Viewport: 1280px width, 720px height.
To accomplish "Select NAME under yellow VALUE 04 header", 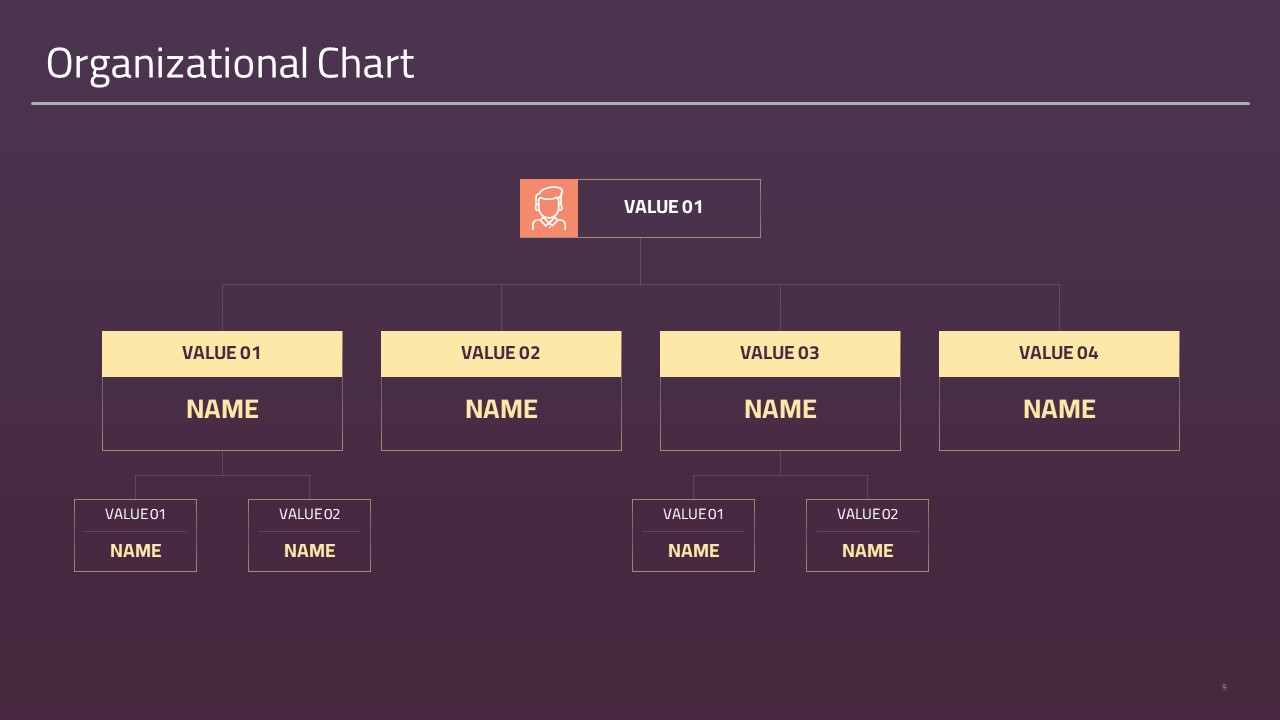I will [x=1059, y=409].
